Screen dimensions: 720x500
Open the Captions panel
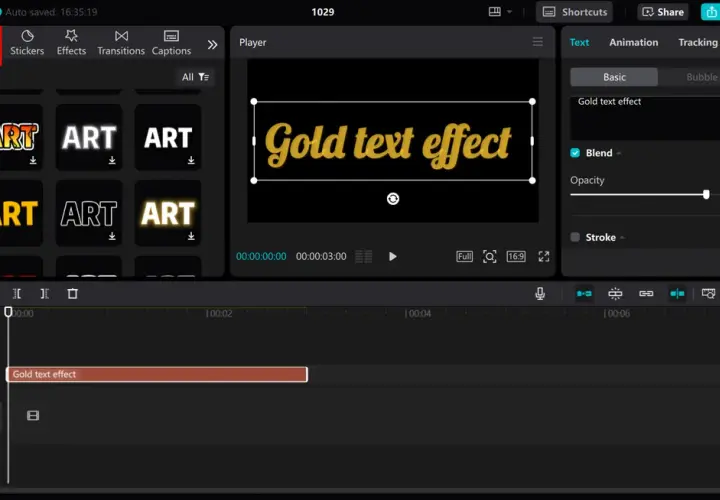click(x=171, y=43)
